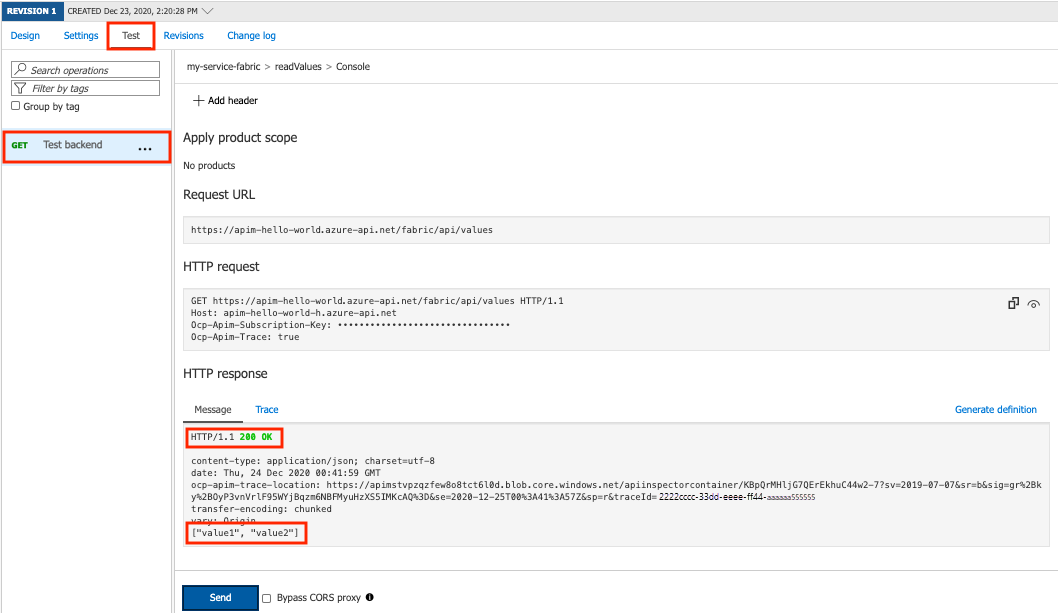This screenshot has height=613, width=1058.
Task: Click the Send button
Action: (x=219, y=597)
